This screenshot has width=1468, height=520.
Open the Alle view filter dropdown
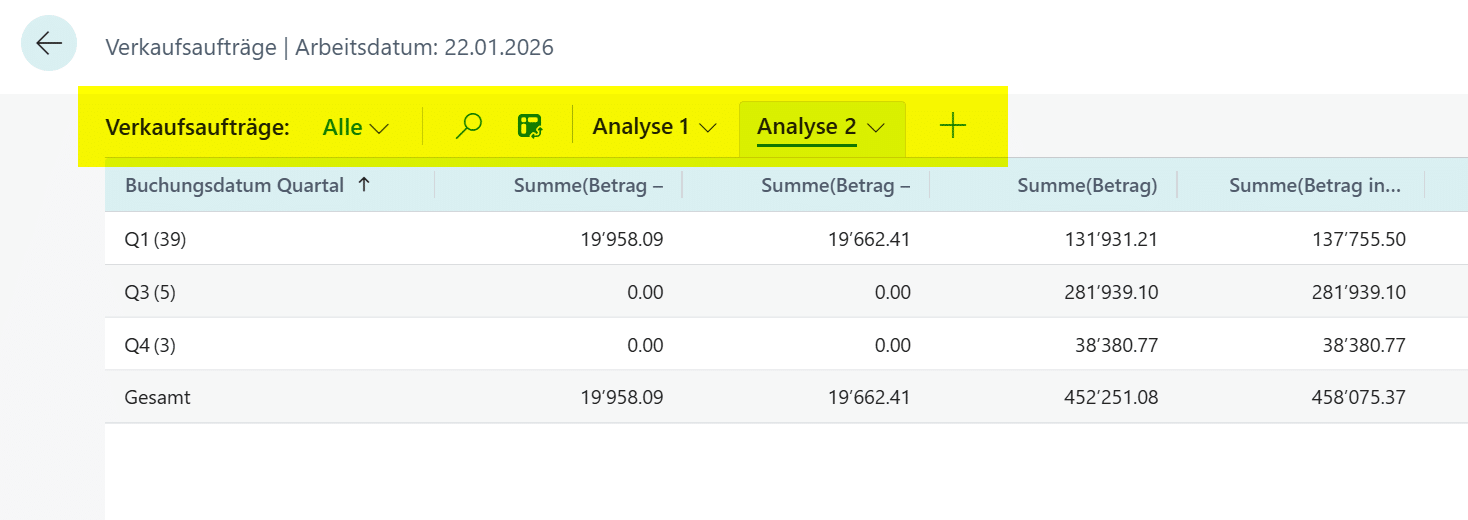point(355,127)
